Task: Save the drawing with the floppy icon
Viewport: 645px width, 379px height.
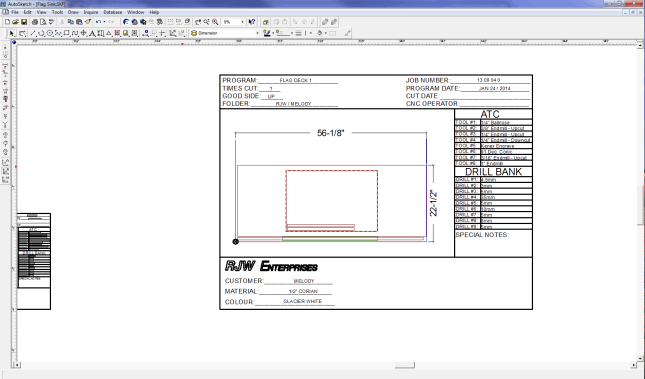Action: (x=24, y=22)
